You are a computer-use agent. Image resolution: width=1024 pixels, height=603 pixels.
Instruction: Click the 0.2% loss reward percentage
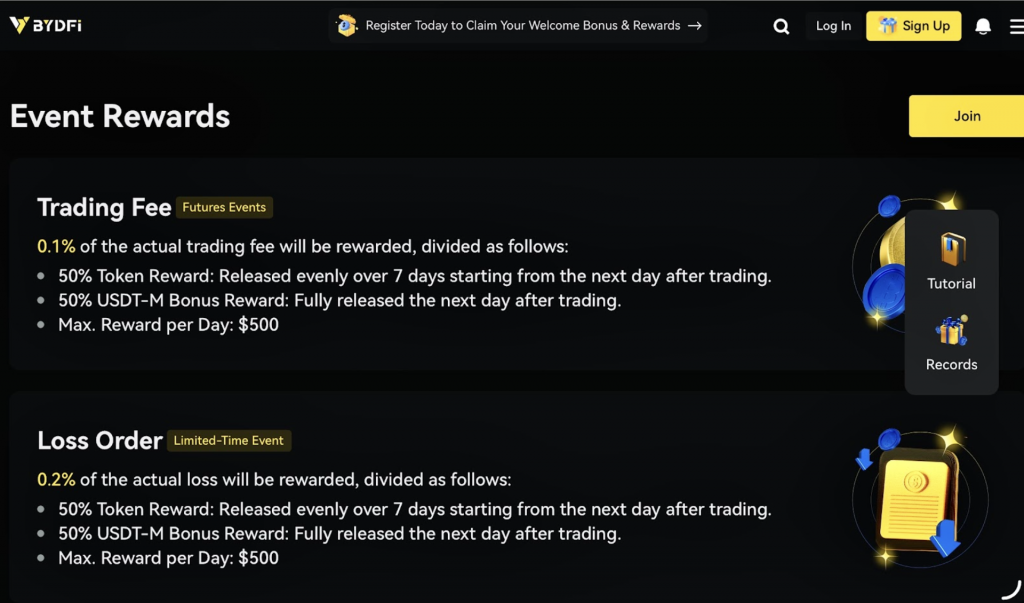56,480
